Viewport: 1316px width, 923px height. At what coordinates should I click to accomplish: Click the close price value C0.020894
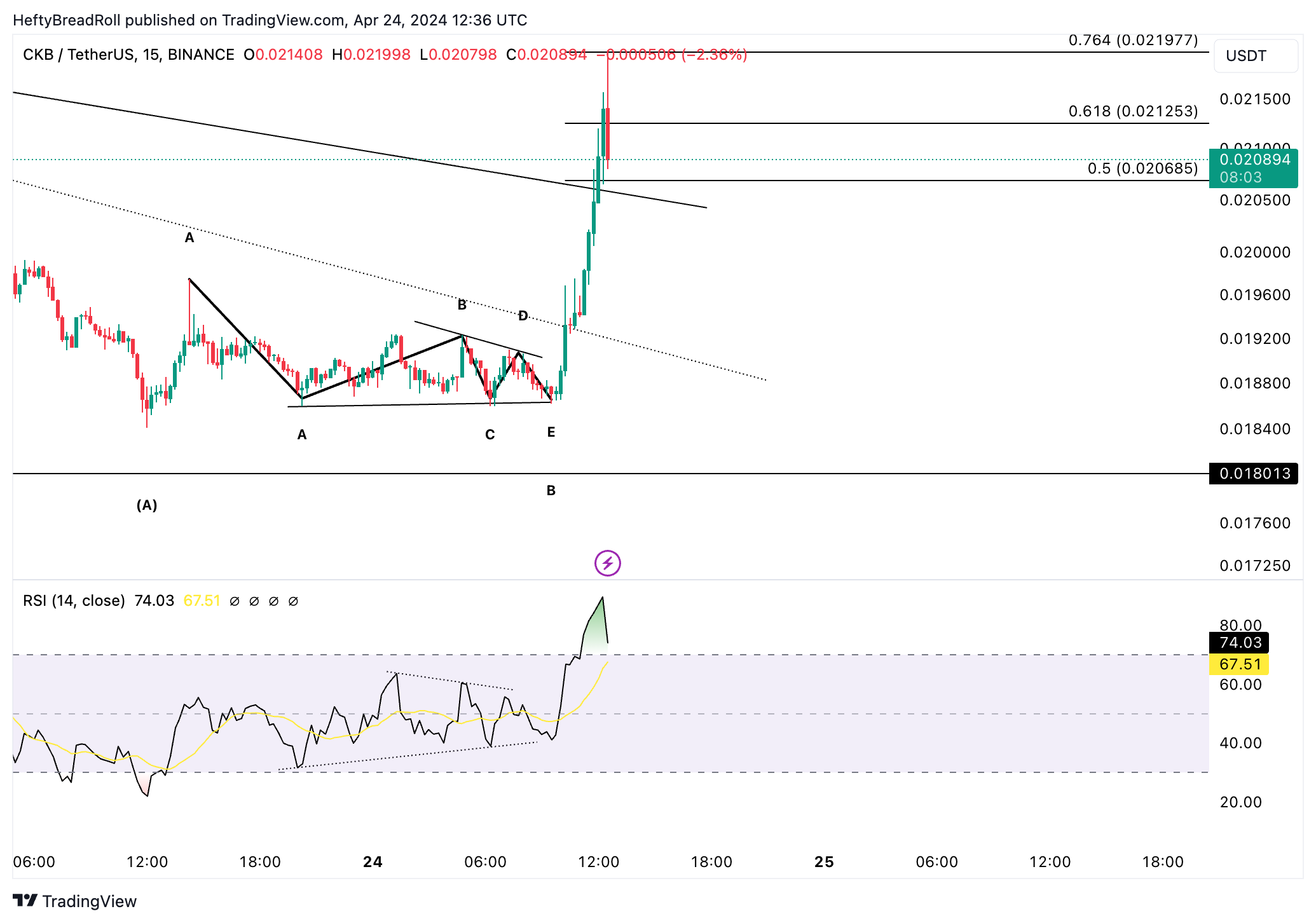pyautogui.click(x=547, y=55)
